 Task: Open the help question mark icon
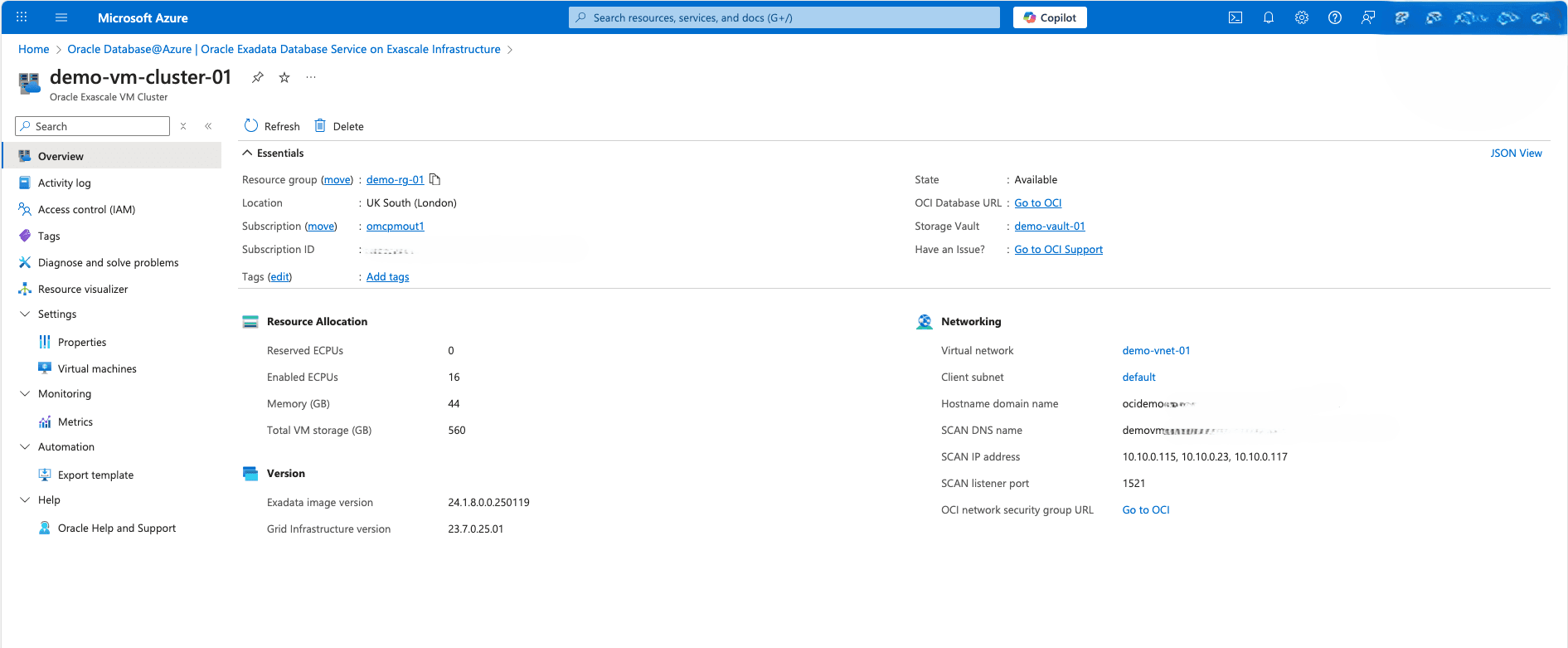[1335, 17]
